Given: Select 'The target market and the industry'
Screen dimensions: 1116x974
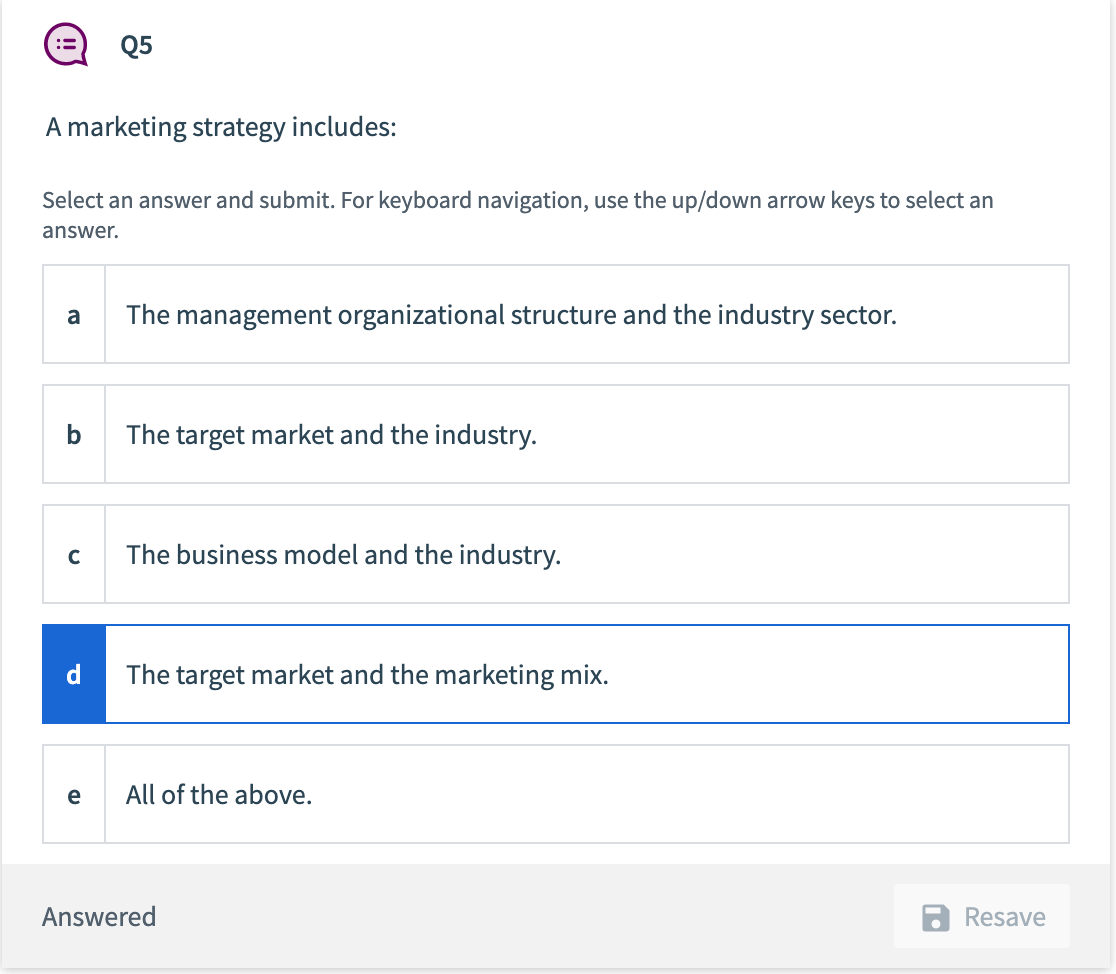Looking at the screenshot, I should (333, 434).
